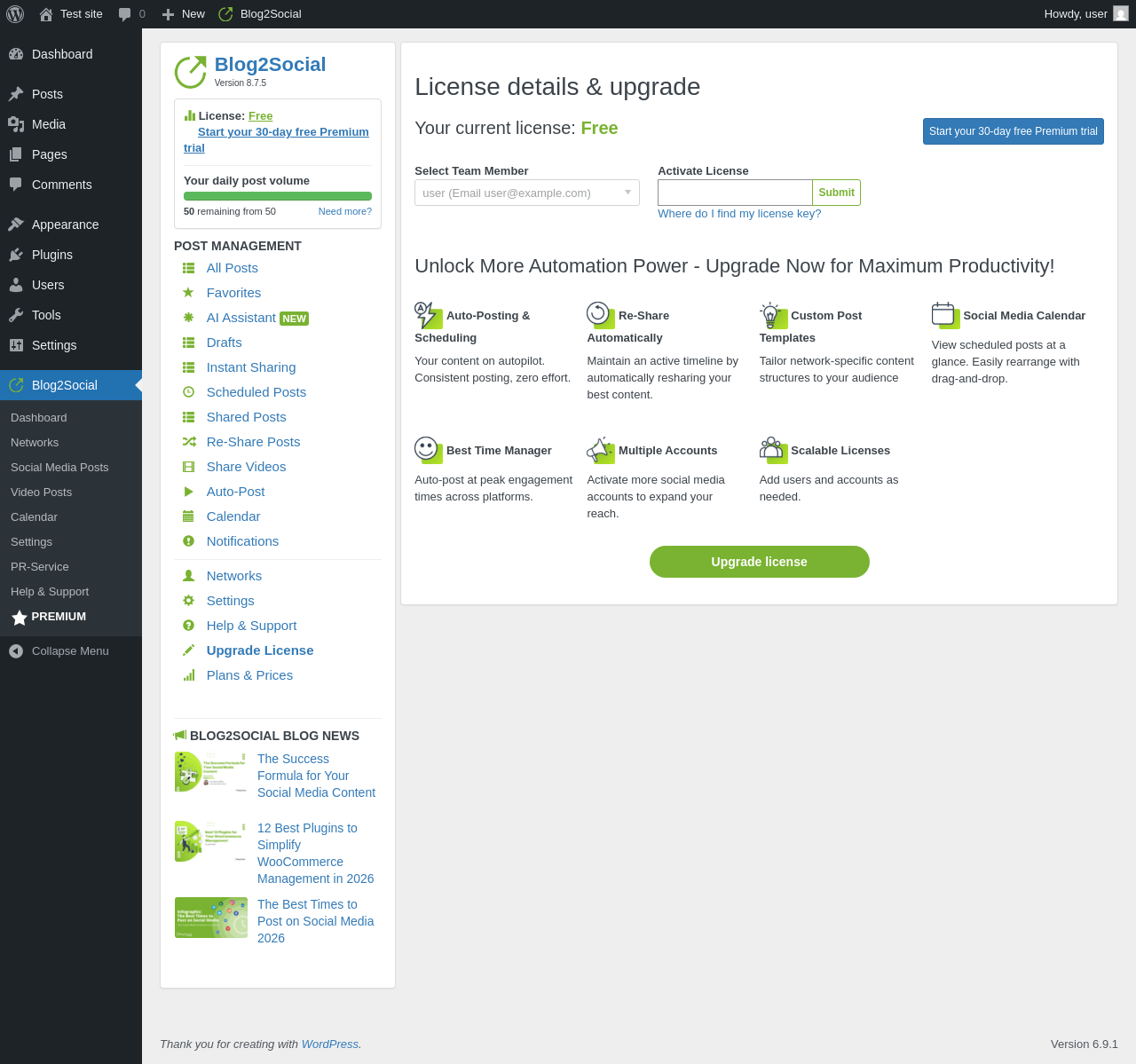Click the Dashboard gauge icon in sidebar
The width and height of the screenshot is (1136, 1064).
16,54
